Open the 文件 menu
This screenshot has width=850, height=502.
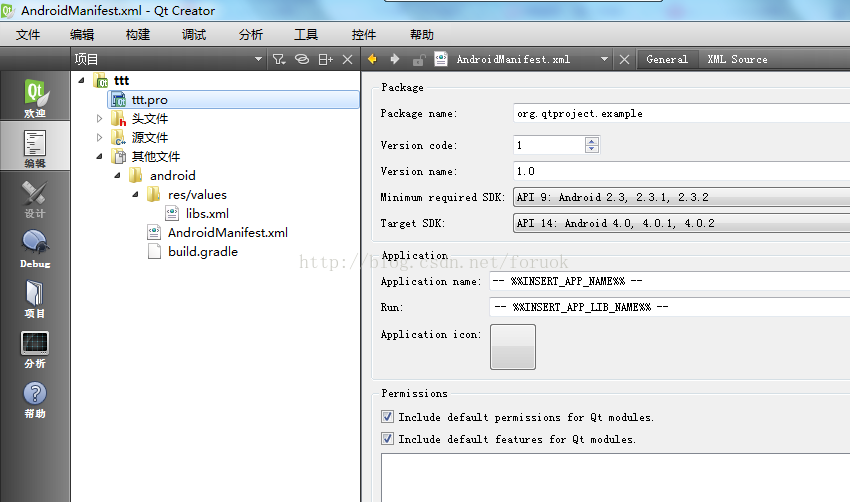28,35
